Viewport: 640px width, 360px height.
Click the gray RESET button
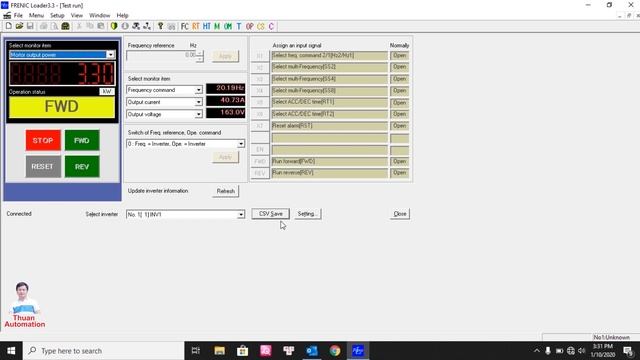tap(43, 167)
